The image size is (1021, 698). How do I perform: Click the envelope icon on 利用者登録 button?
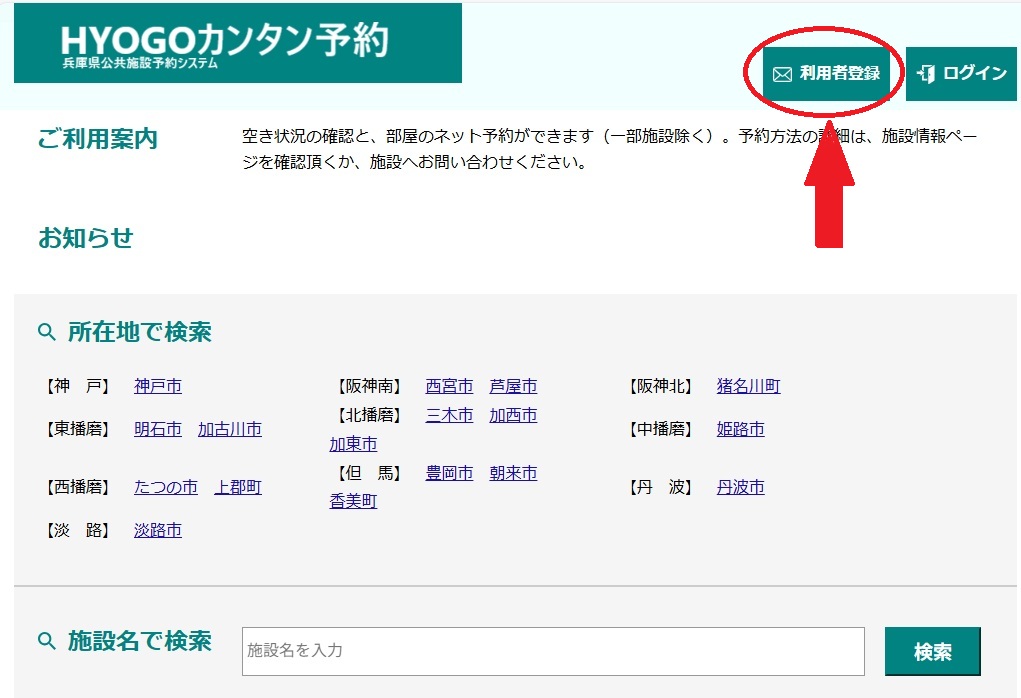(x=781, y=72)
